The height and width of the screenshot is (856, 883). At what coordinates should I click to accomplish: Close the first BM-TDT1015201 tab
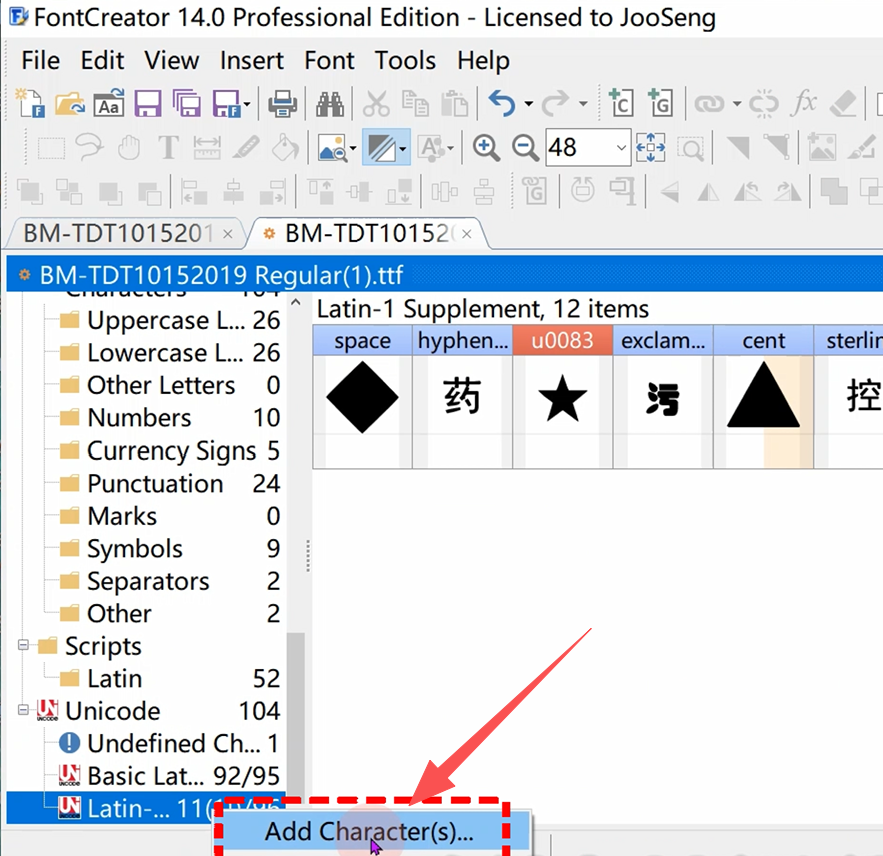coord(228,234)
